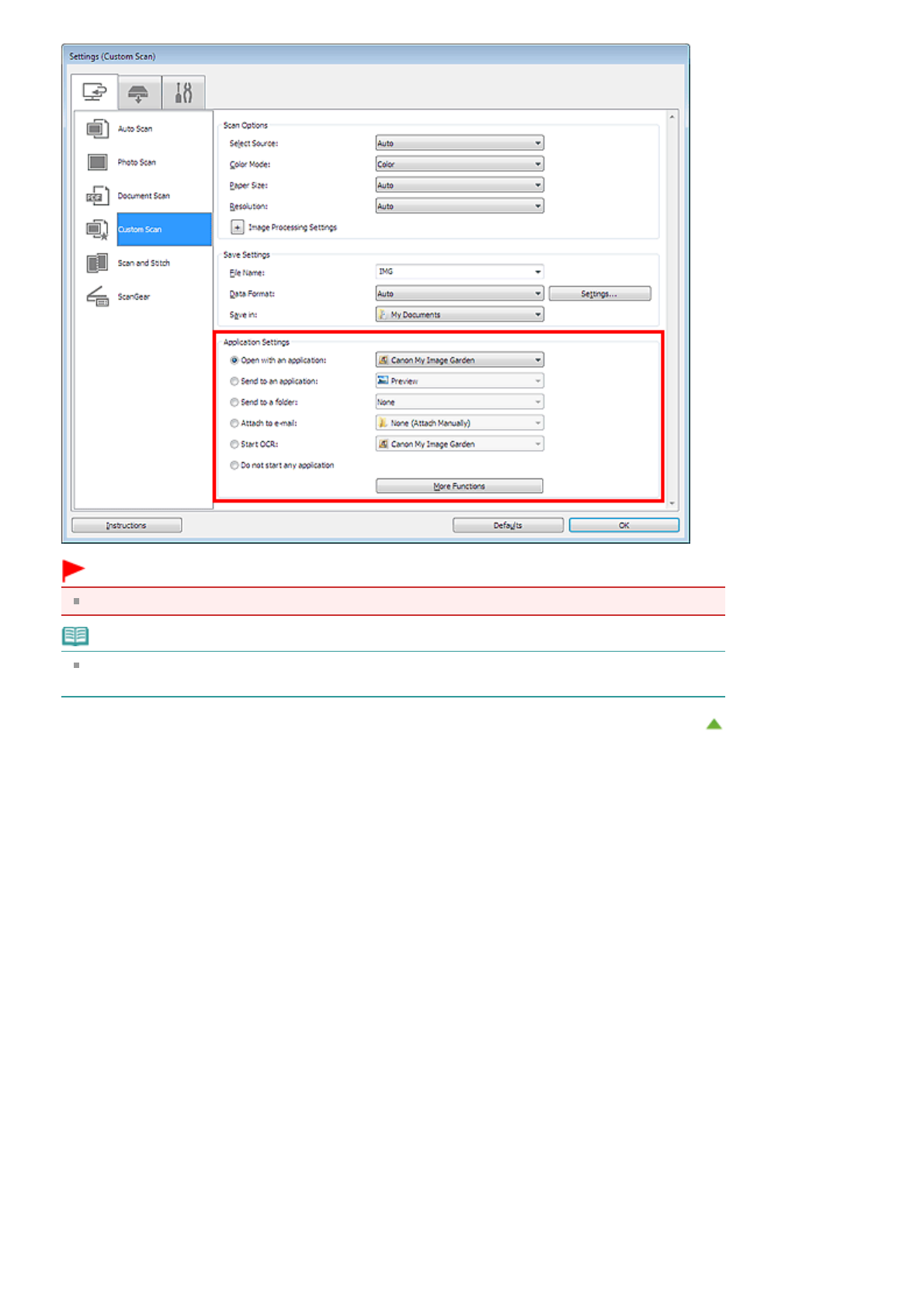This screenshot has width=924, height=1308.
Task: Click the File Name input field
Action: (x=453, y=272)
